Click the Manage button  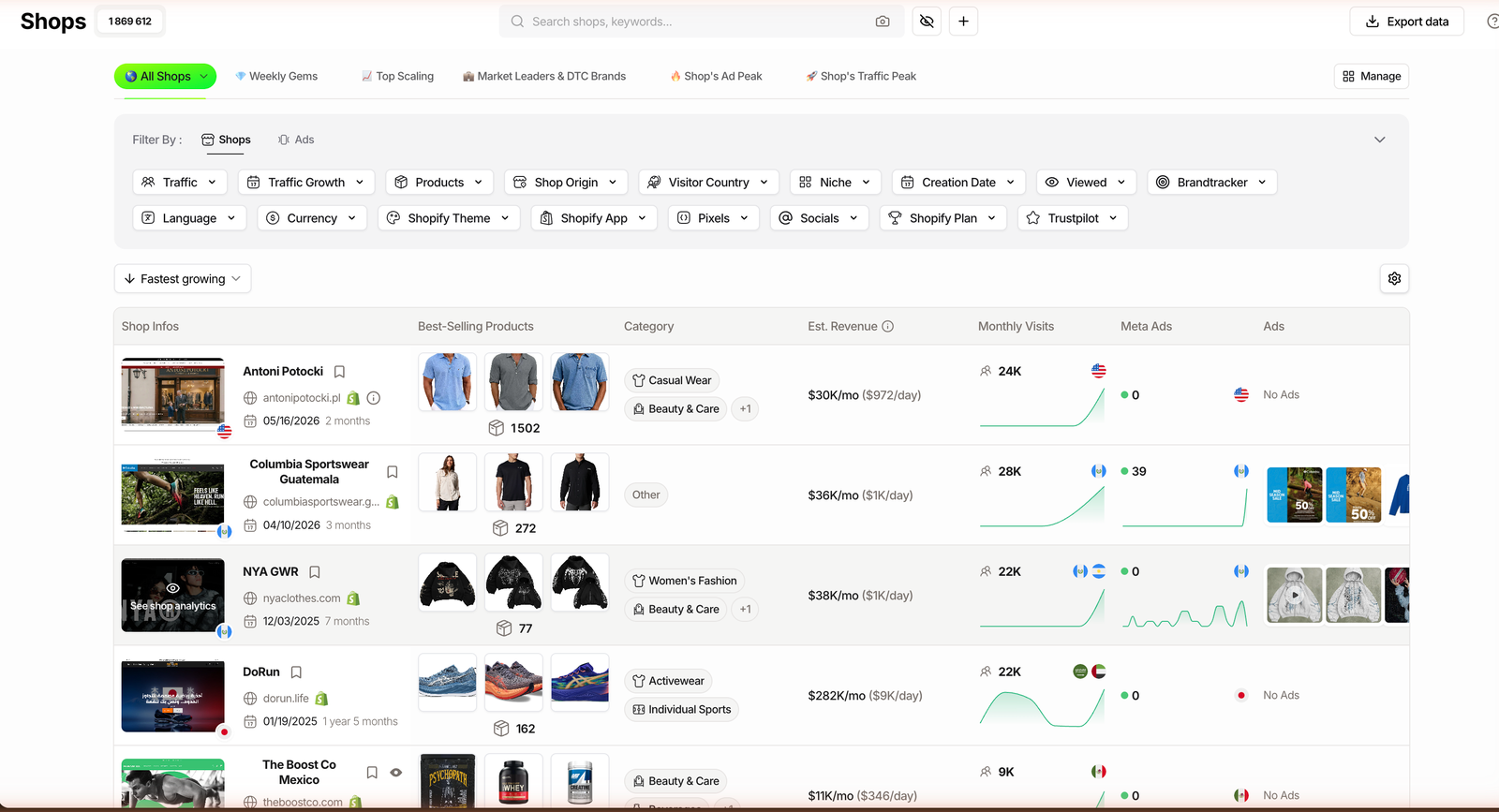tap(1372, 77)
